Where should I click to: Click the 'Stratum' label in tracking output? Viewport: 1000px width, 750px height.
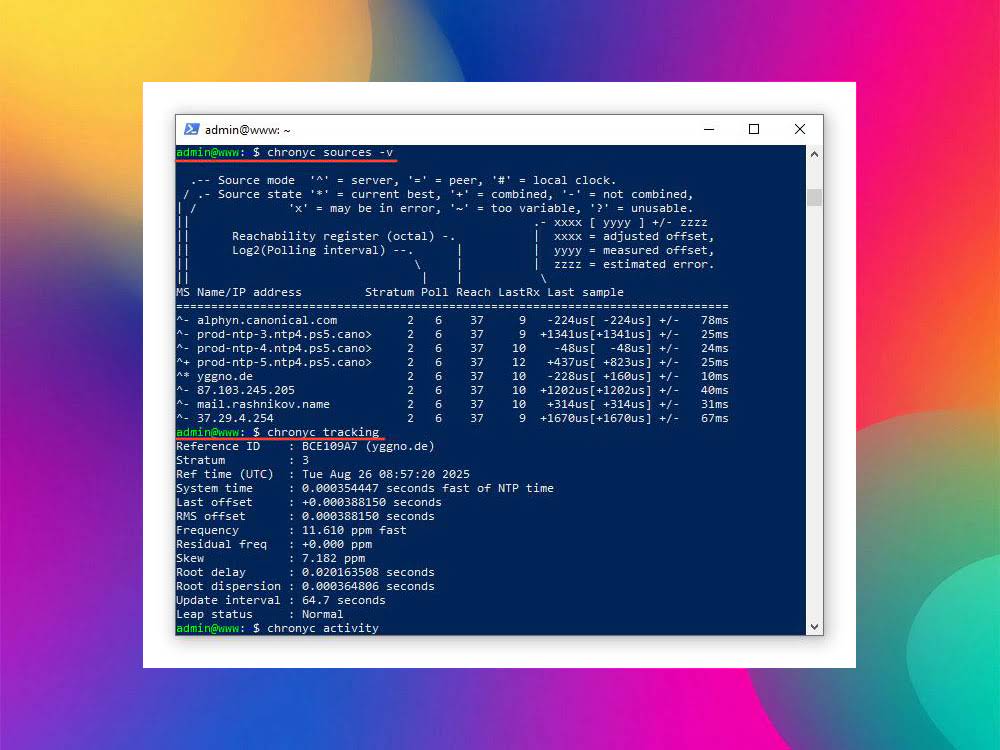click(200, 460)
